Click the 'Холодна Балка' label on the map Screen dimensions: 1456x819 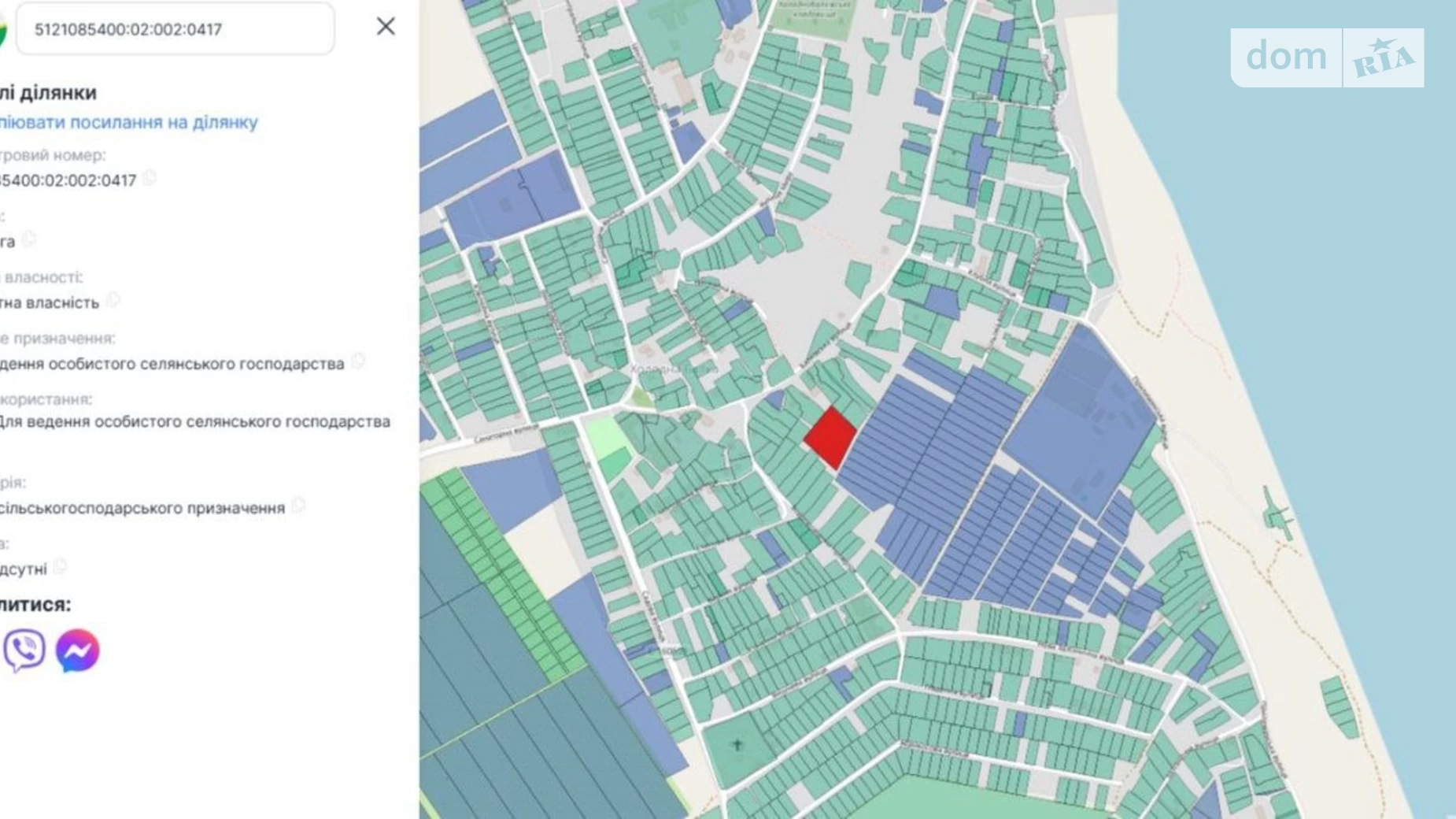671,369
